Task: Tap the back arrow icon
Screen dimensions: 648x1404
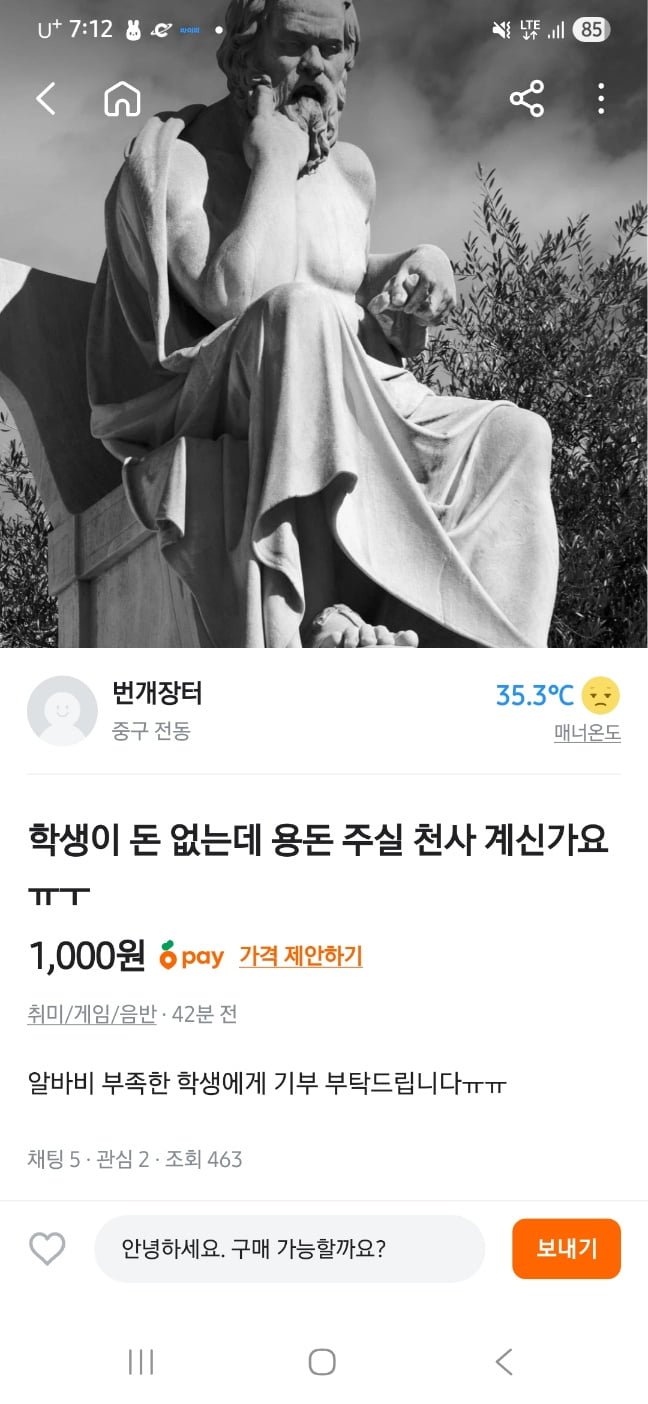Action: coord(46,98)
